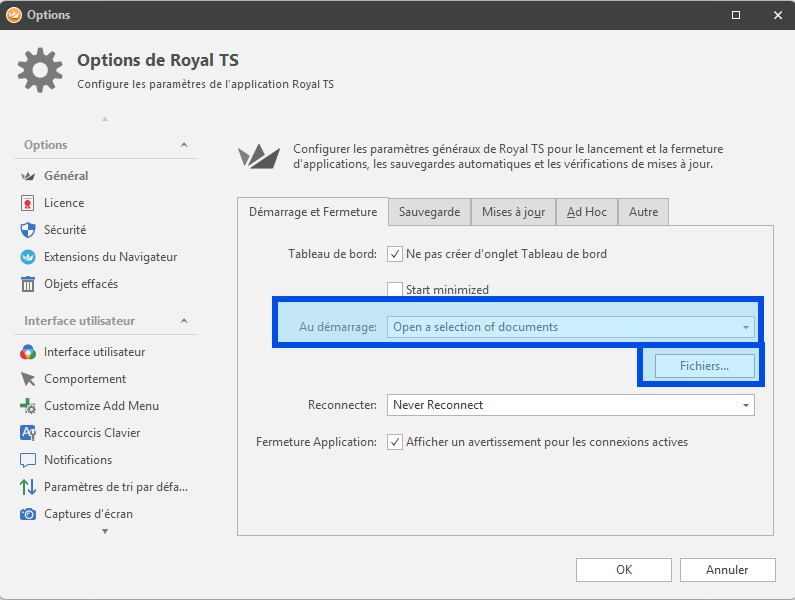Collapse the Interface utilisateur section header
Viewport: 795px width, 600px height.
[x=184, y=321]
